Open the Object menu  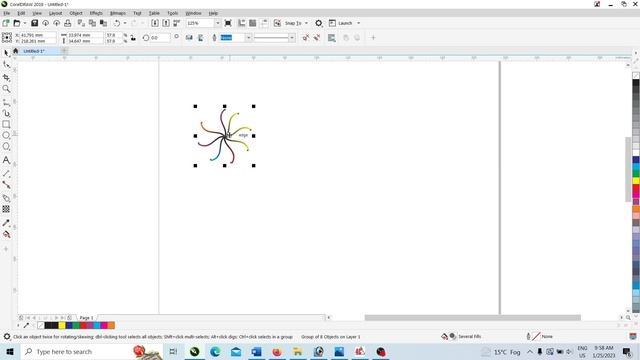pyautogui.click(x=76, y=13)
